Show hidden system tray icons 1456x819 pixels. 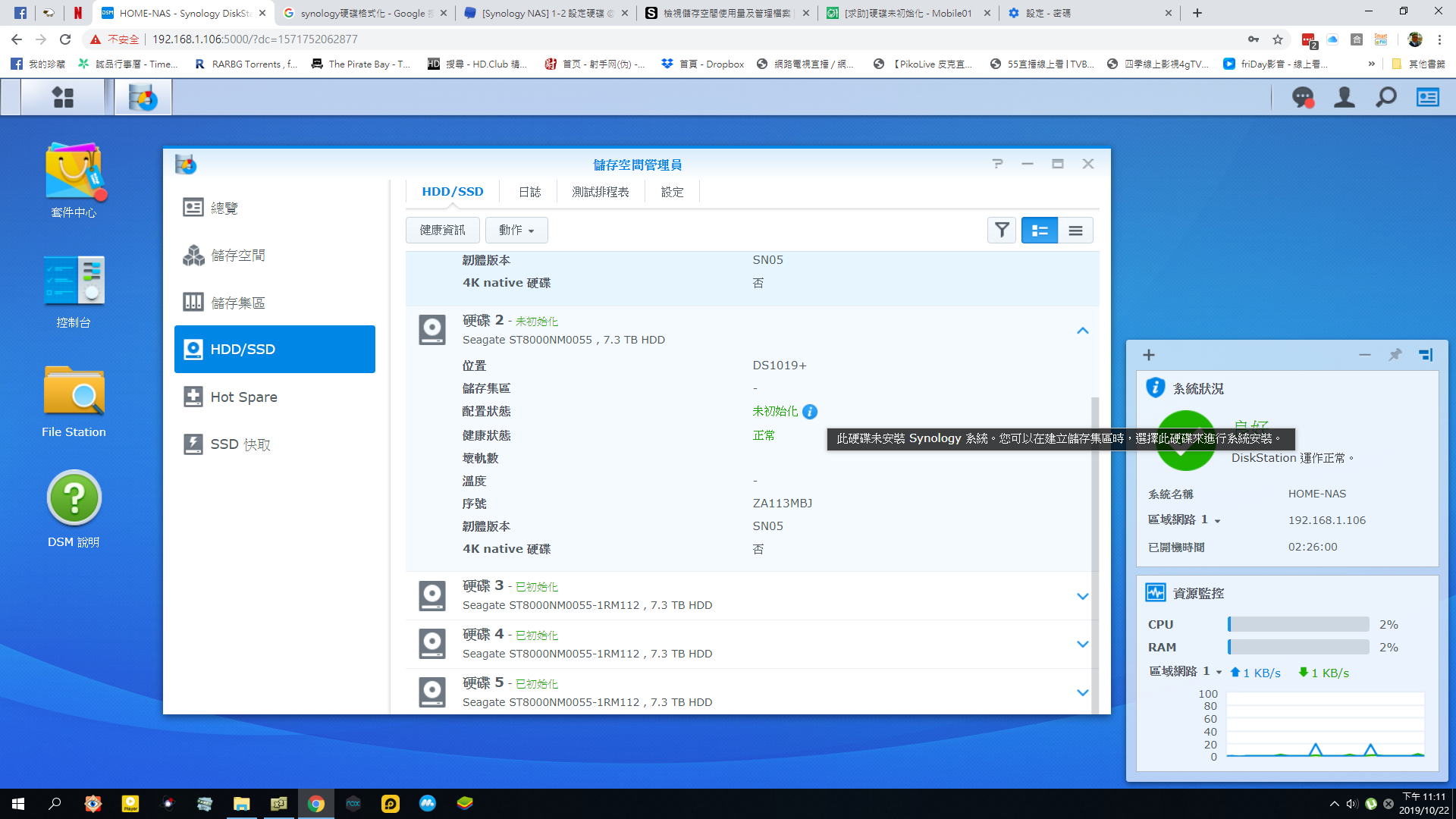1335,804
